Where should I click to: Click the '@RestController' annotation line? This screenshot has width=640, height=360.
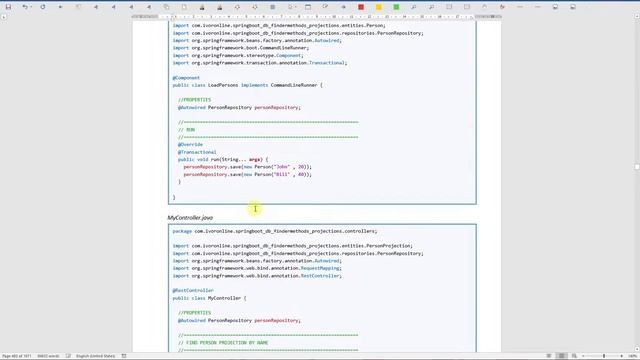tap(193, 290)
